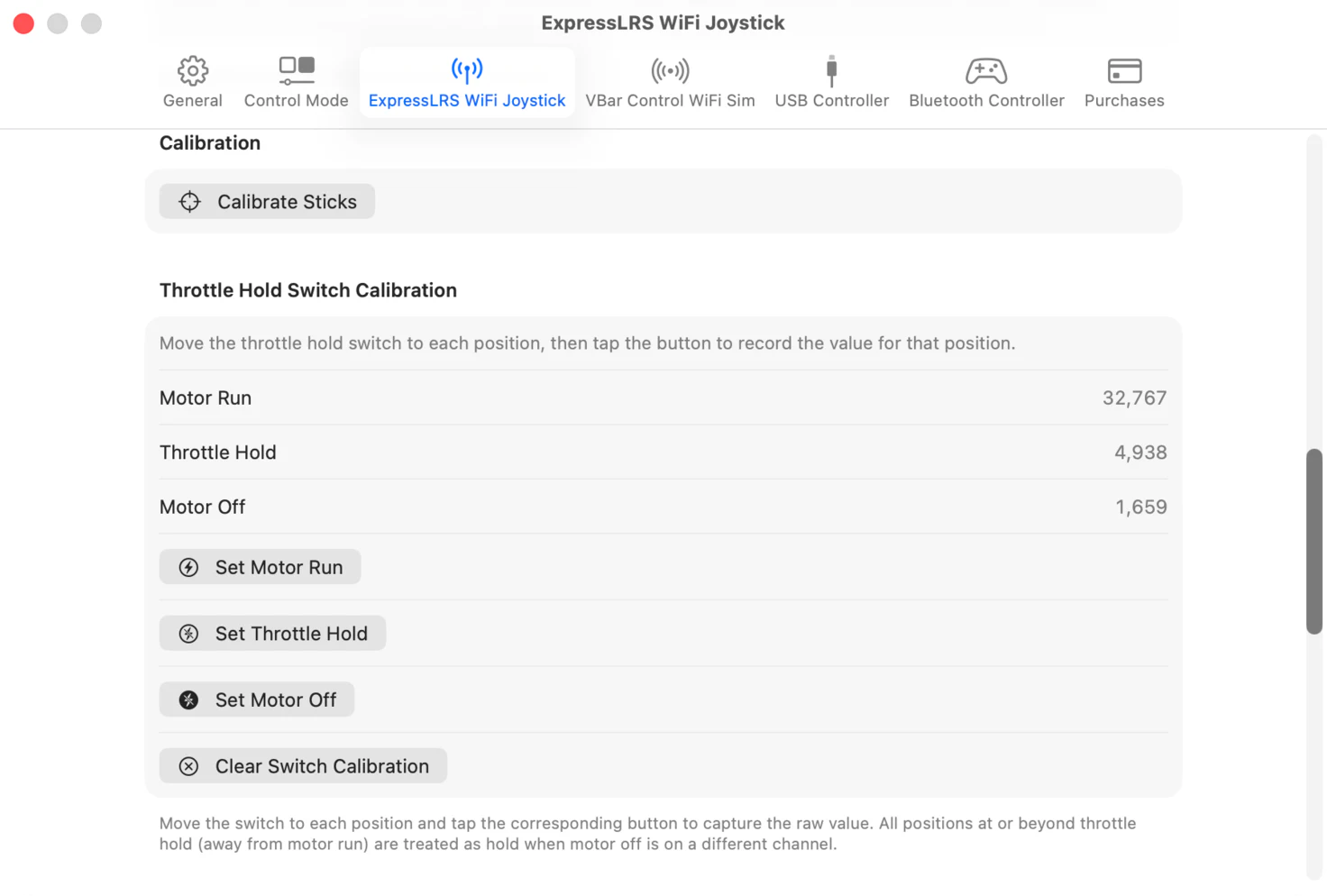The width and height of the screenshot is (1327, 896).
Task: Click the Motor Off row label
Action: click(x=203, y=507)
